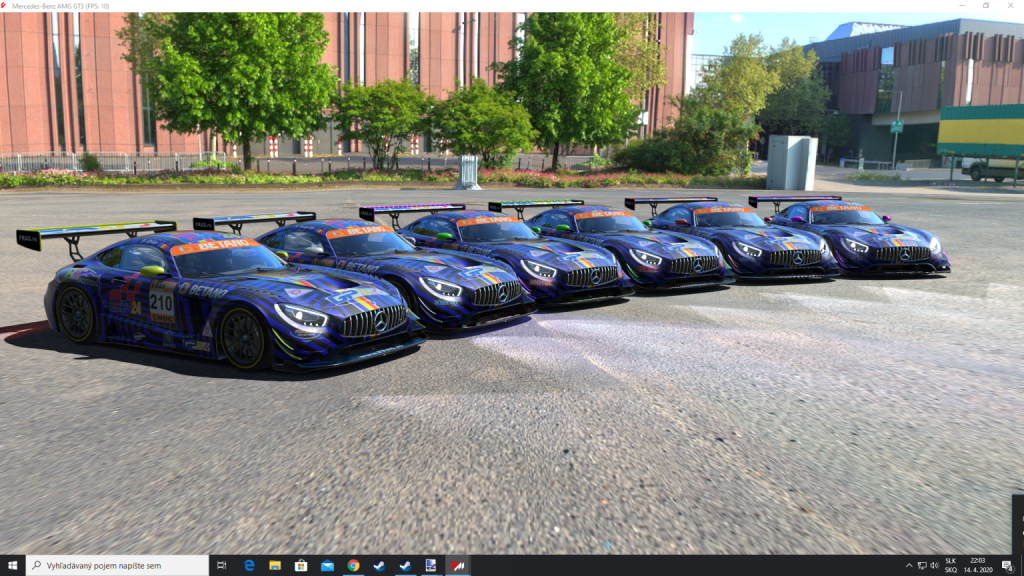This screenshot has height=576, width=1024.
Task: Click the Mercedes-Benz AMG GT3 title bar icon
Action: coord(4,6)
